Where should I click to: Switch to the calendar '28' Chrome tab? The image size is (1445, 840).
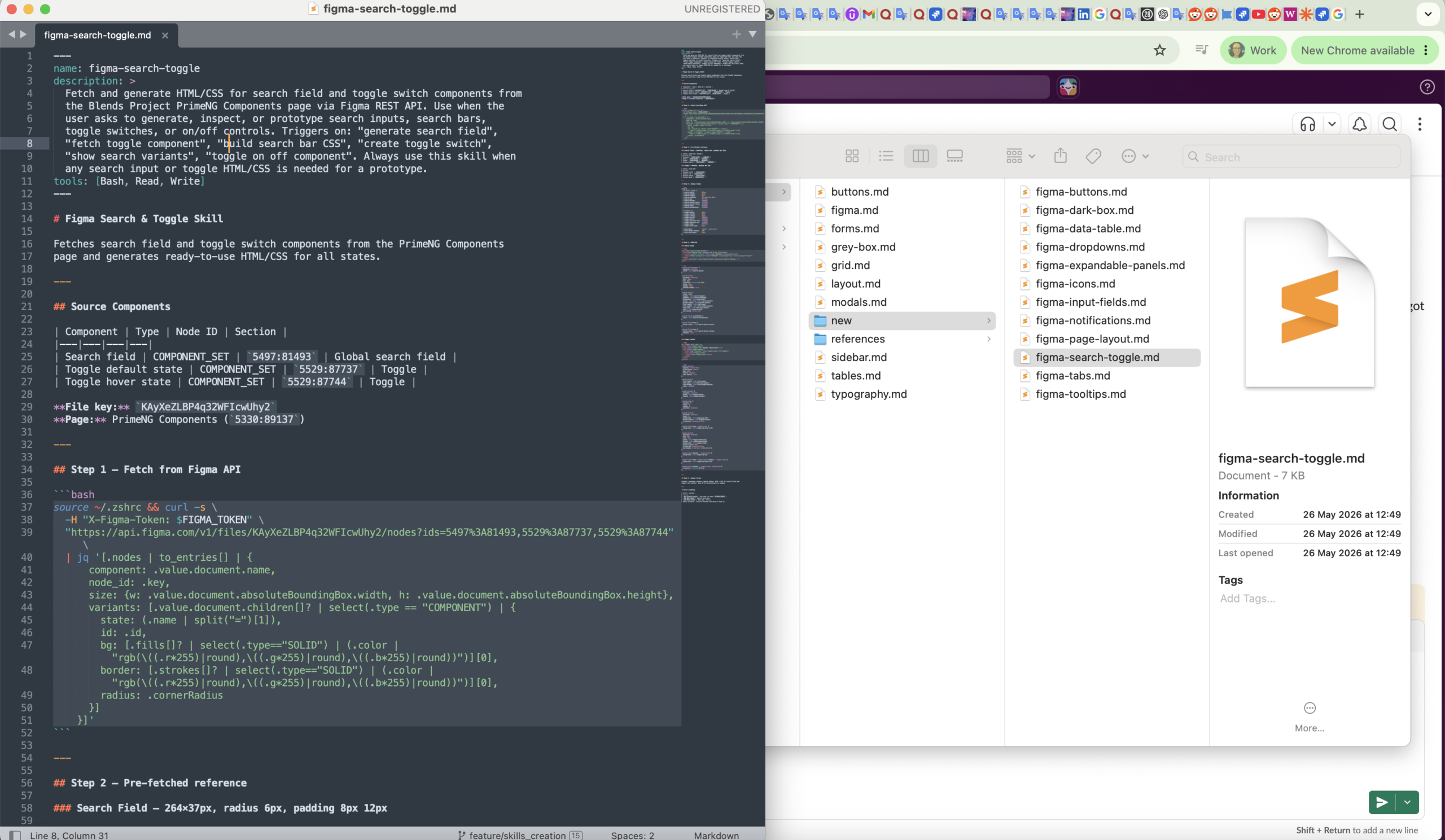click(1147, 14)
